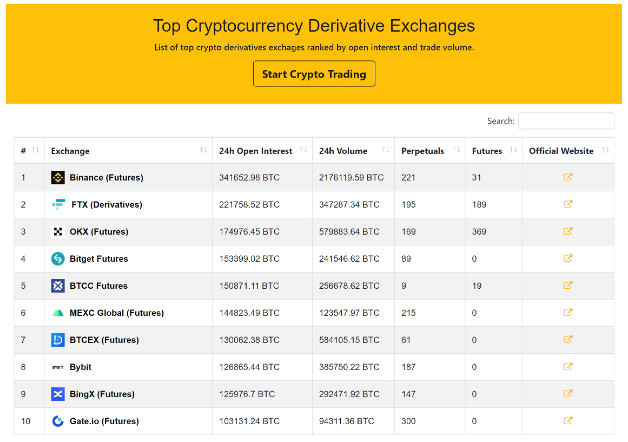
Task: Open FTX (Derivatives) official website link icon
Action: tap(568, 204)
